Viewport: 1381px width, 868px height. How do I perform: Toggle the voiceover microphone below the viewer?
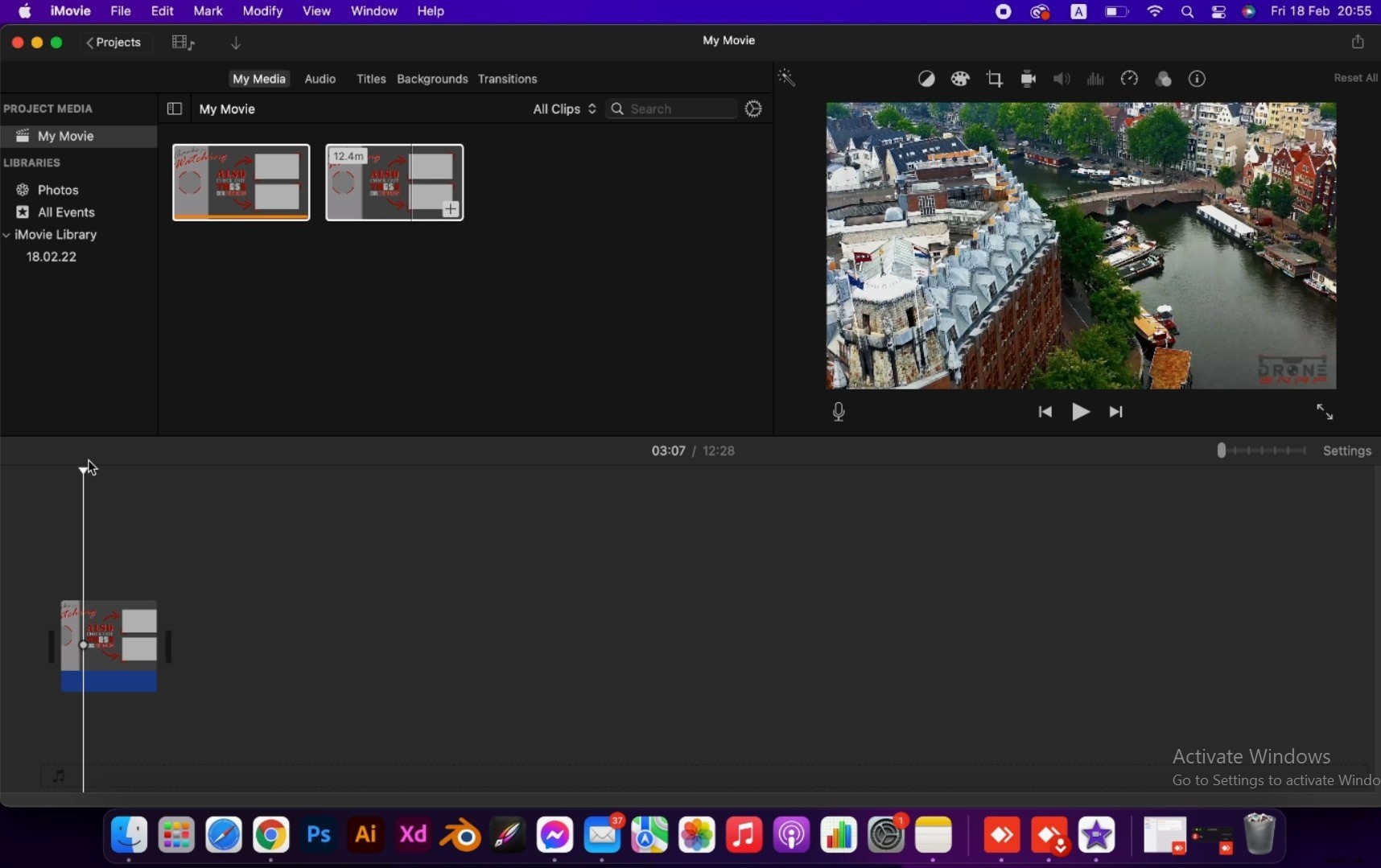click(839, 411)
